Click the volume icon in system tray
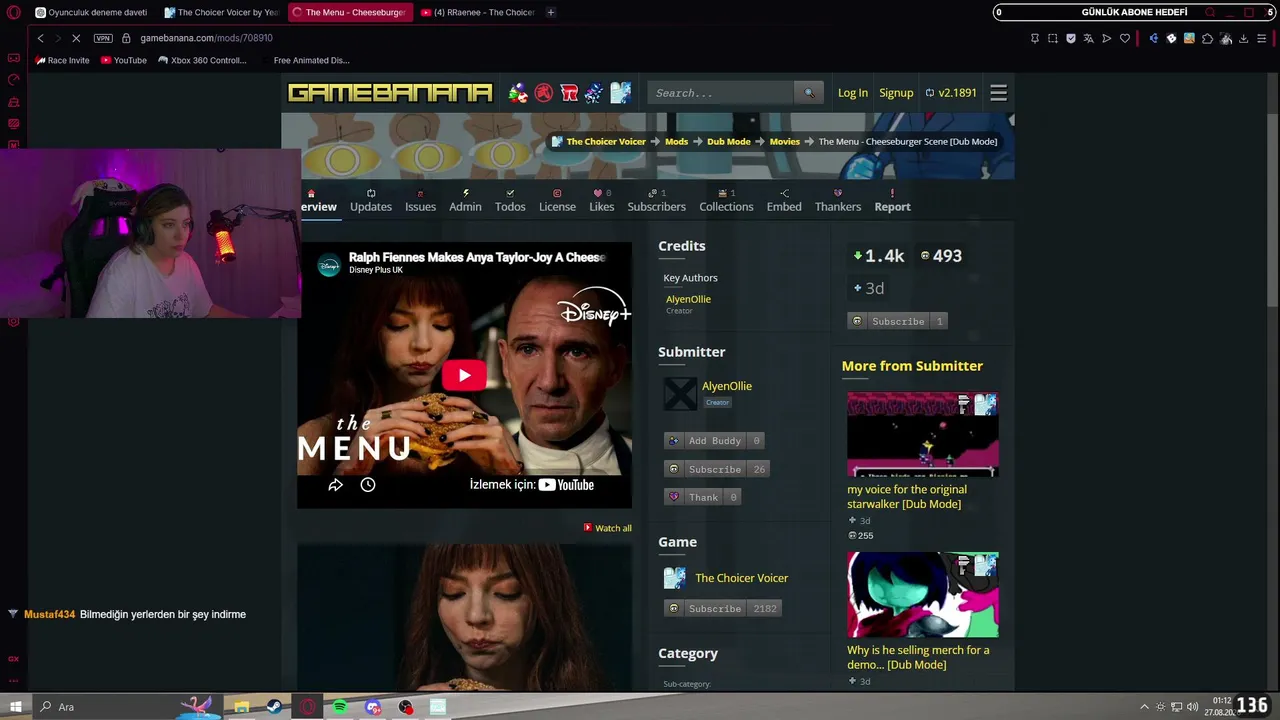Screen dimensions: 1280x720 click(1192, 707)
